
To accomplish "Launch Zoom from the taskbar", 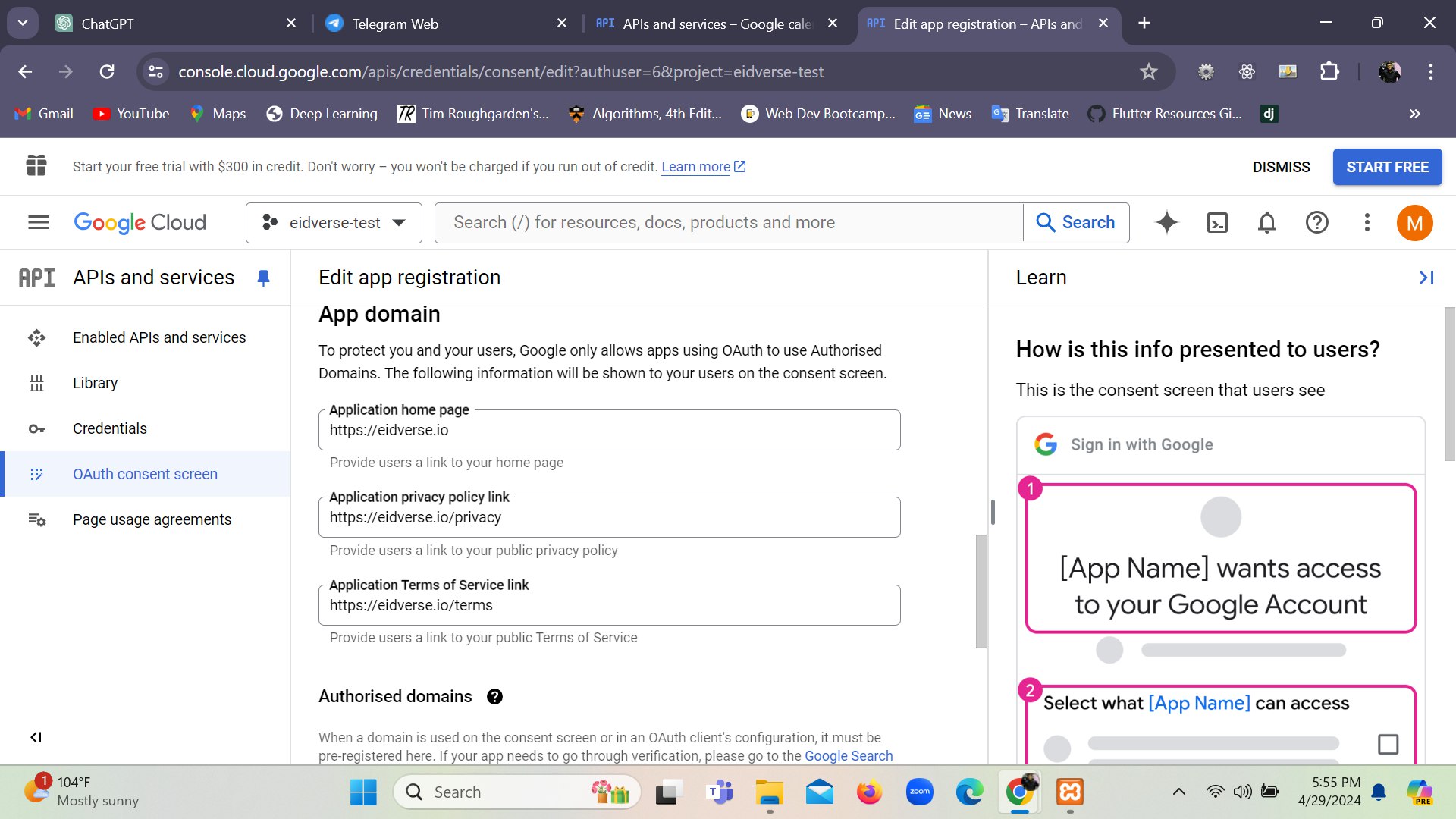I will click(919, 792).
